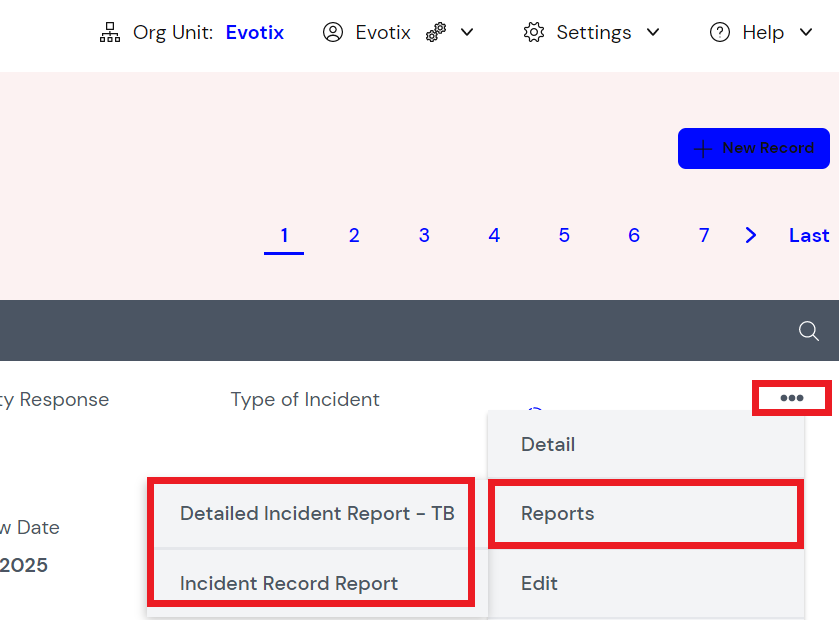Jump to the Last page
The width and height of the screenshot is (839, 620).
coord(808,235)
